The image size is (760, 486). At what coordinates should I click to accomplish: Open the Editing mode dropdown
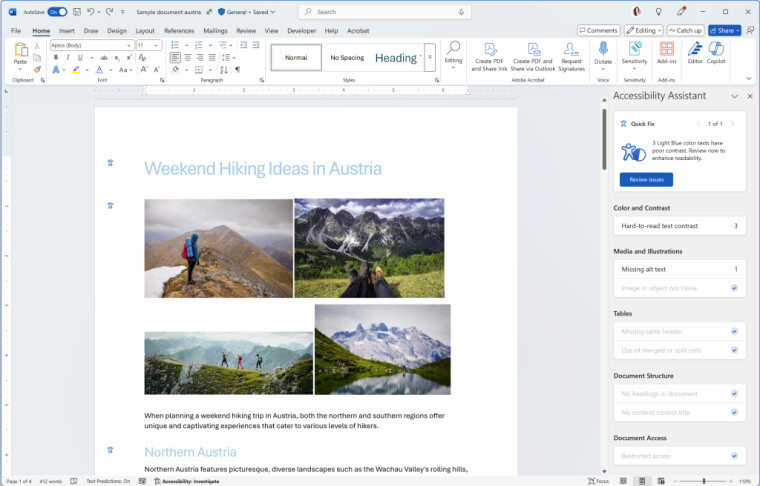coord(644,31)
